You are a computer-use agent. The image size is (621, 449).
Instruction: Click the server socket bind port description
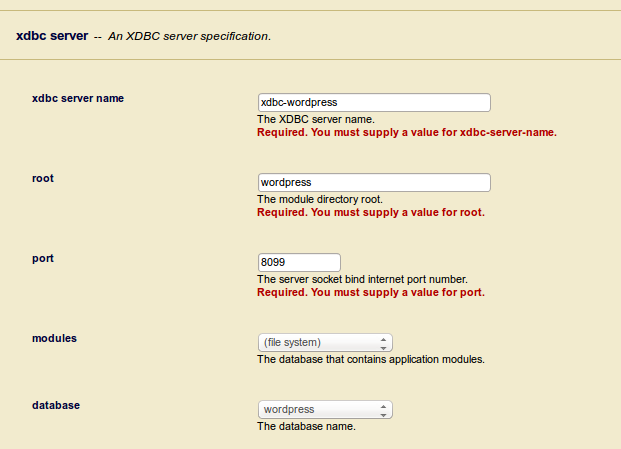362,279
